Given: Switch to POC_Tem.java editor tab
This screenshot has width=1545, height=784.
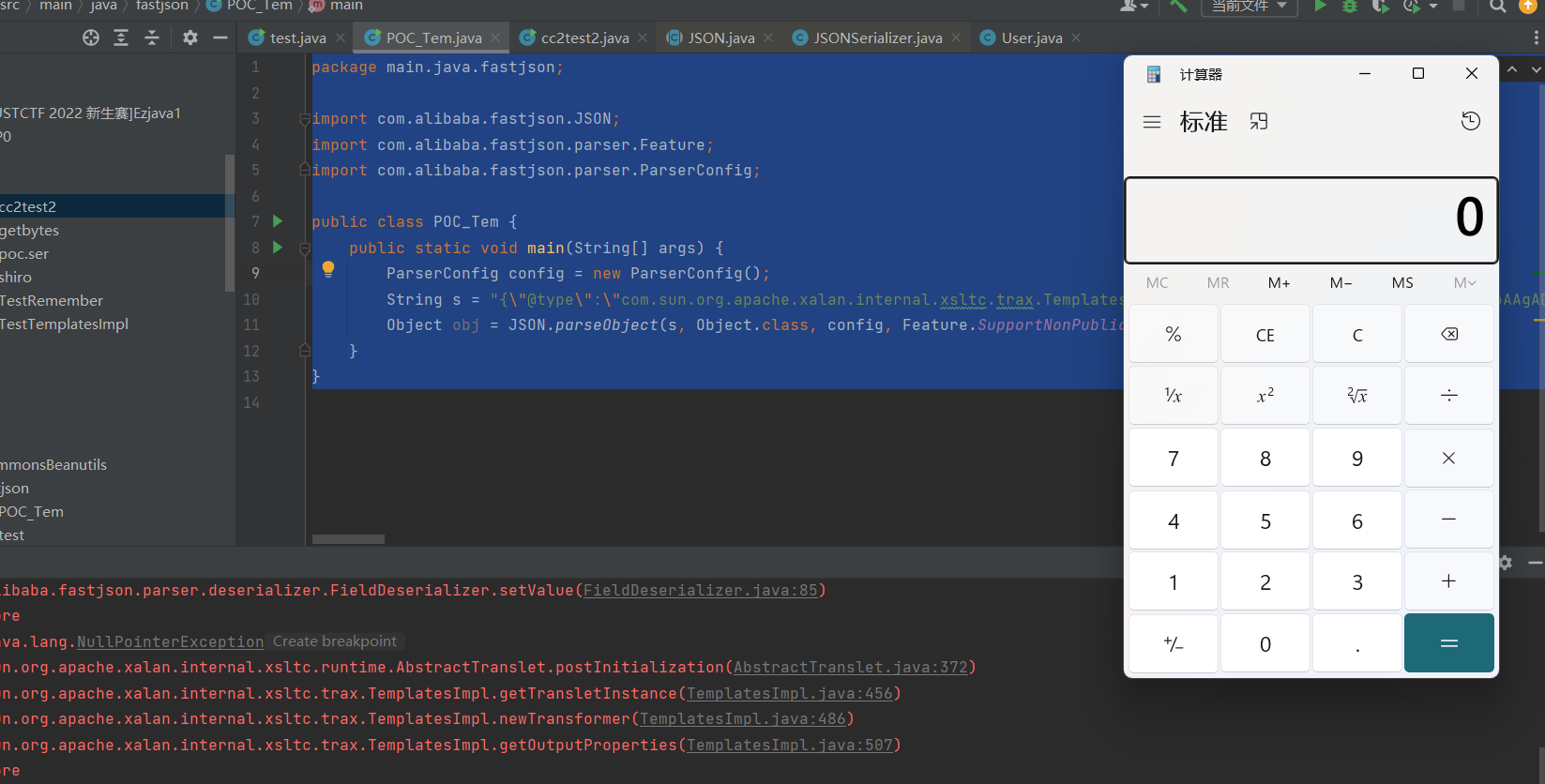Looking at the screenshot, I should click(x=433, y=38).
